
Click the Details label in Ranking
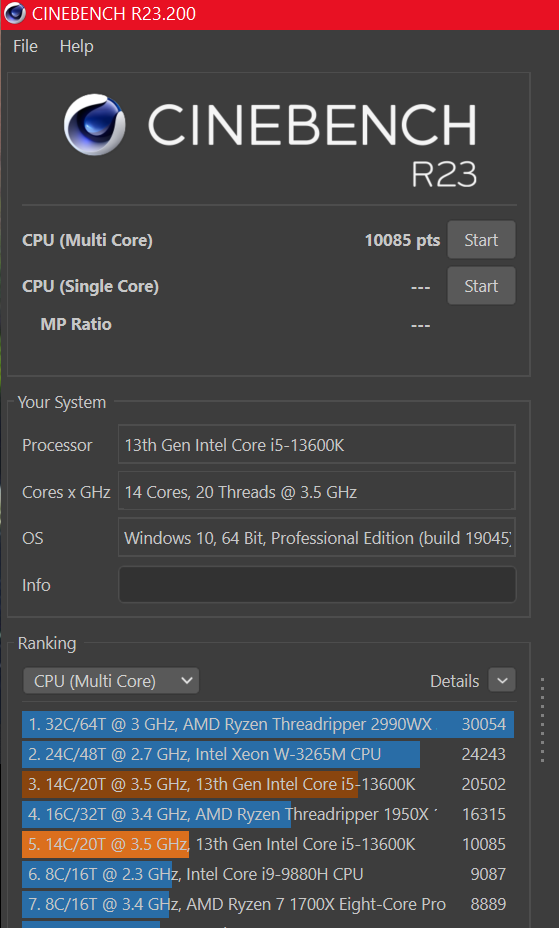click(454, 681)
